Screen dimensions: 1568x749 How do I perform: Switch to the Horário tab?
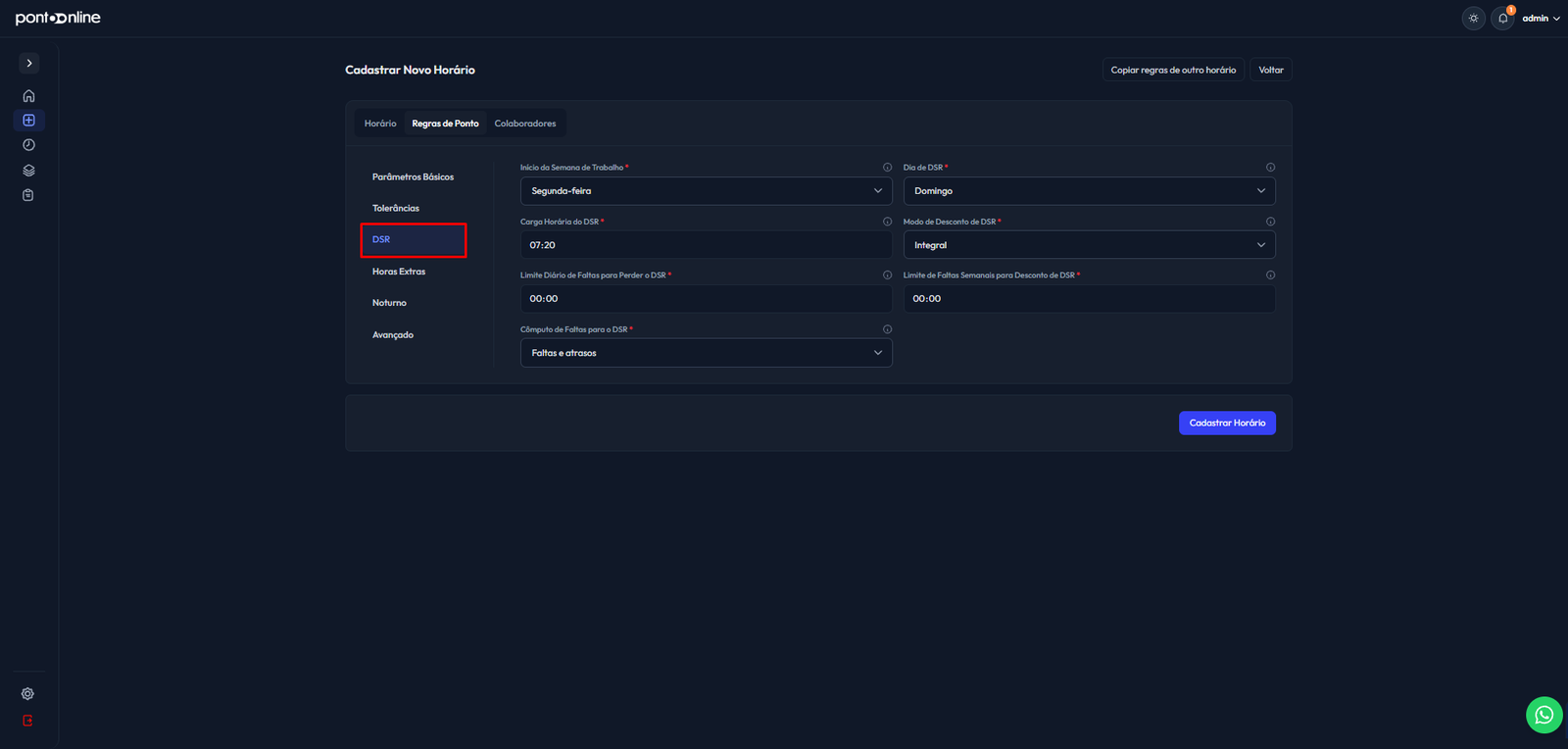[380, 124]
